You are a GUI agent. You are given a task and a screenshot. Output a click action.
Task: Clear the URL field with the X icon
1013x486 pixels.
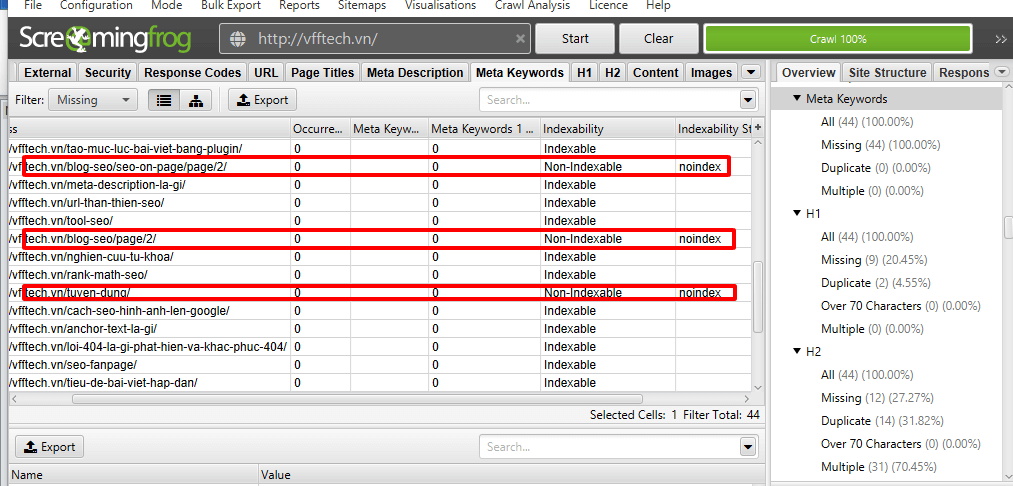pos(520,39)
